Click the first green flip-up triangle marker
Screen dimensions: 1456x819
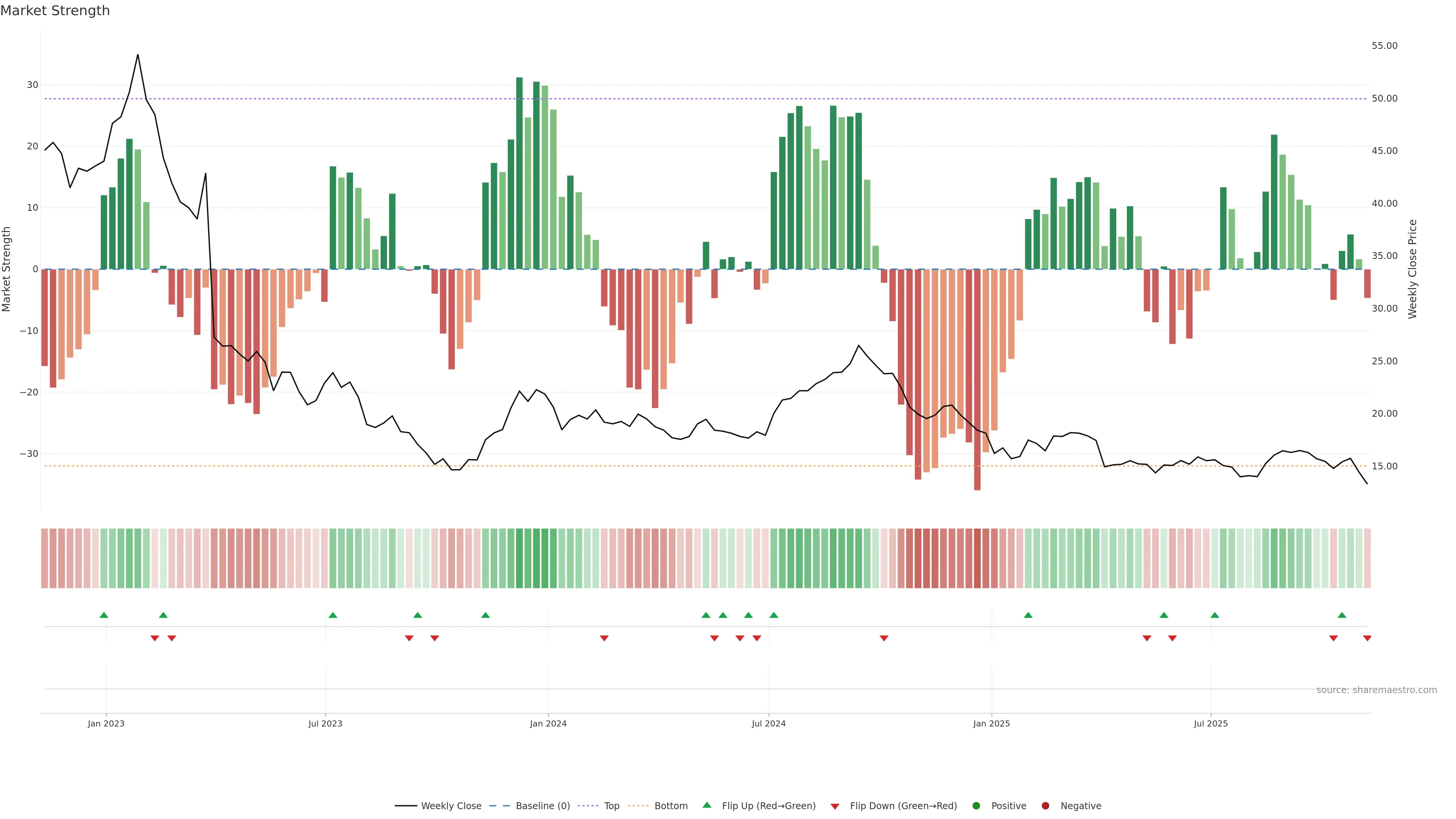click(x=104, y=615)
